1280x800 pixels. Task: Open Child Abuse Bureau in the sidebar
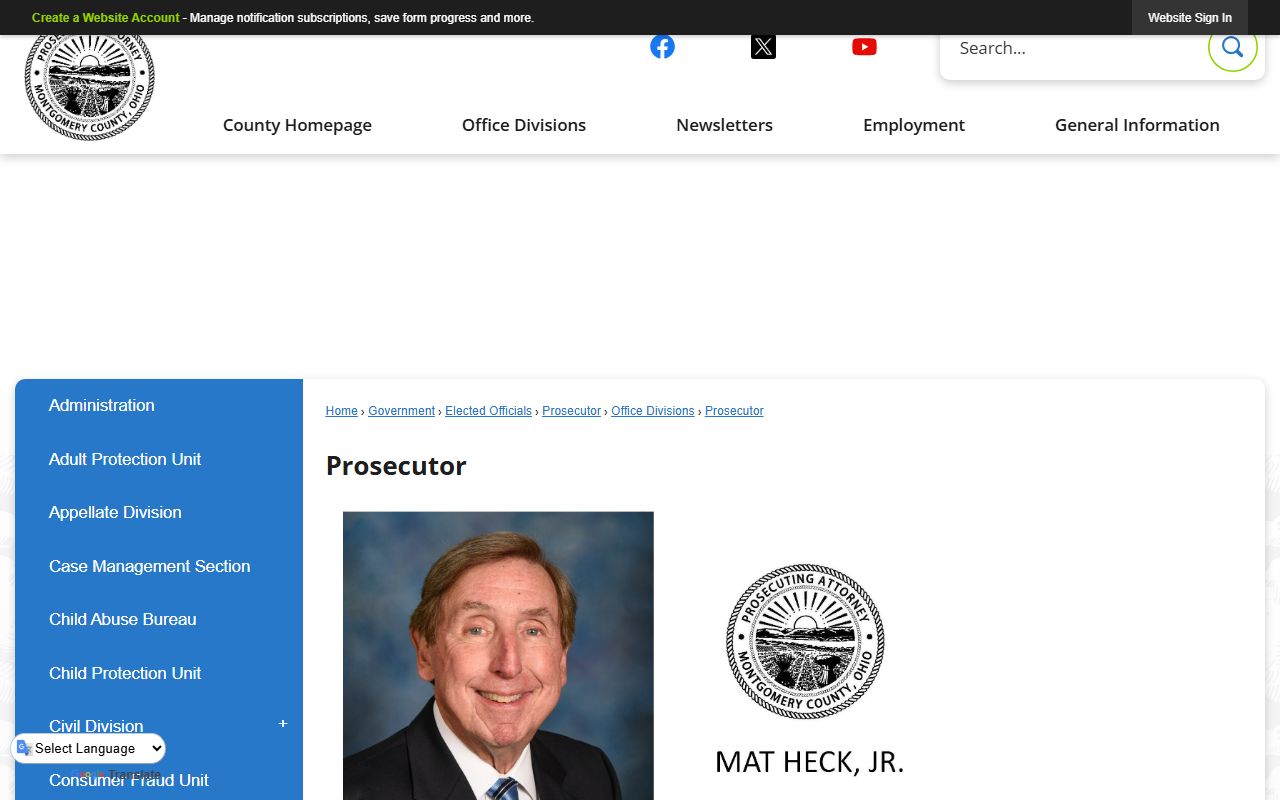point(159,620)
